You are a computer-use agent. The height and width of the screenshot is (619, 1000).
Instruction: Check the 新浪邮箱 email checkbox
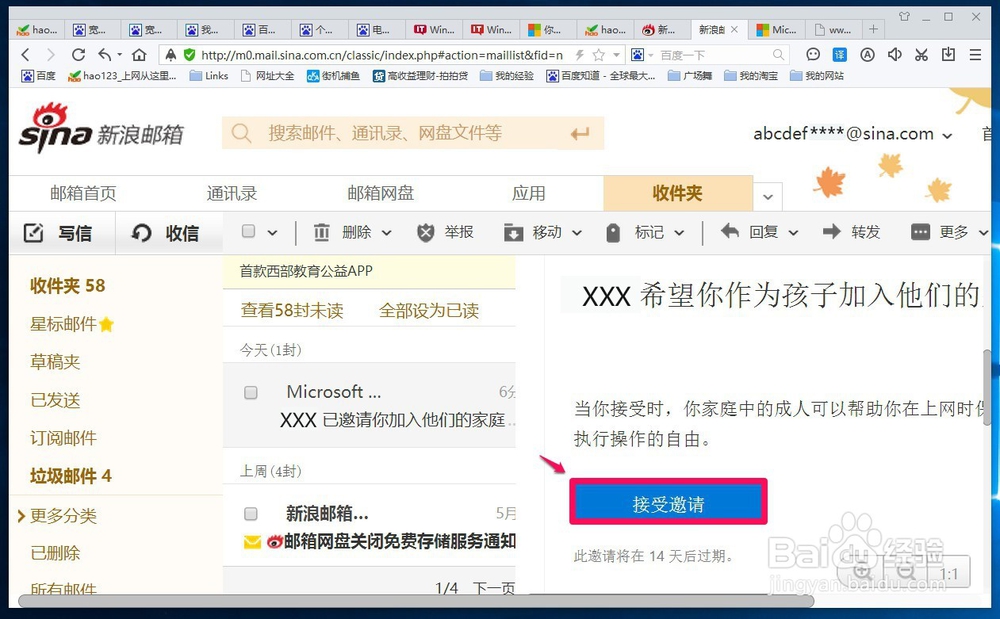coord(251,513)
